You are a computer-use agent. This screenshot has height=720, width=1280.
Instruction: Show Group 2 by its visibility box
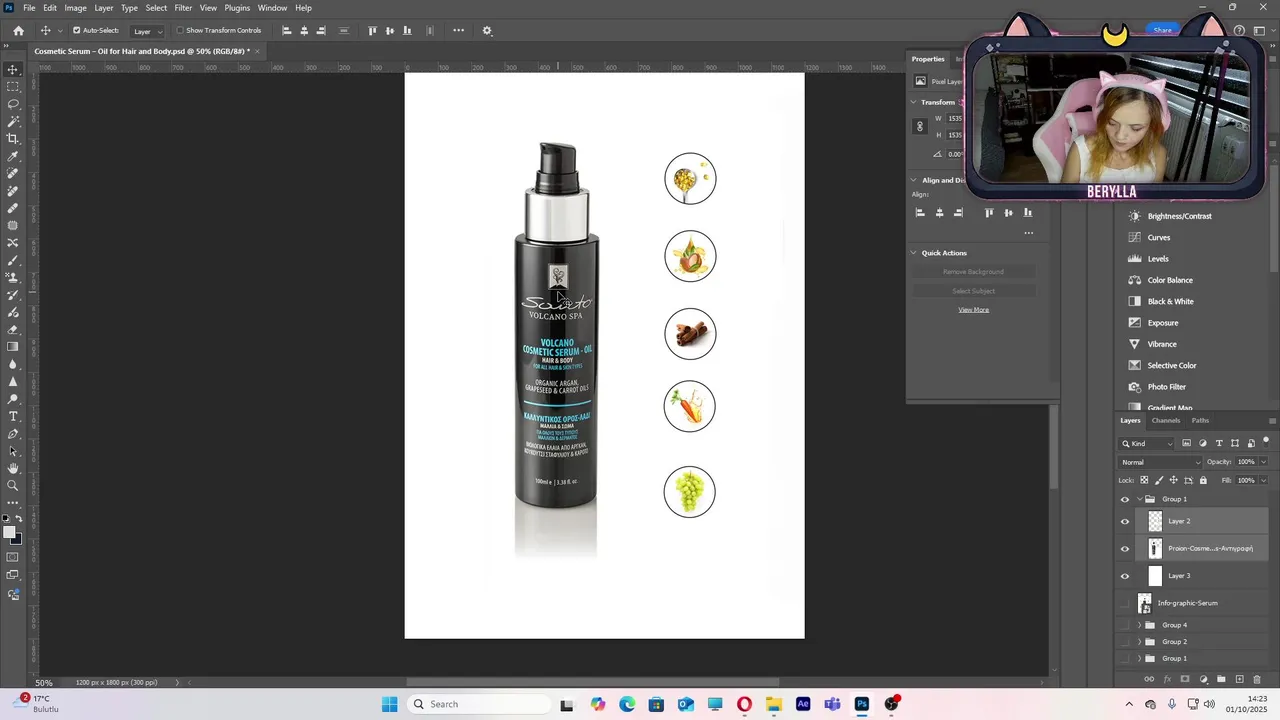[1125, 642]
